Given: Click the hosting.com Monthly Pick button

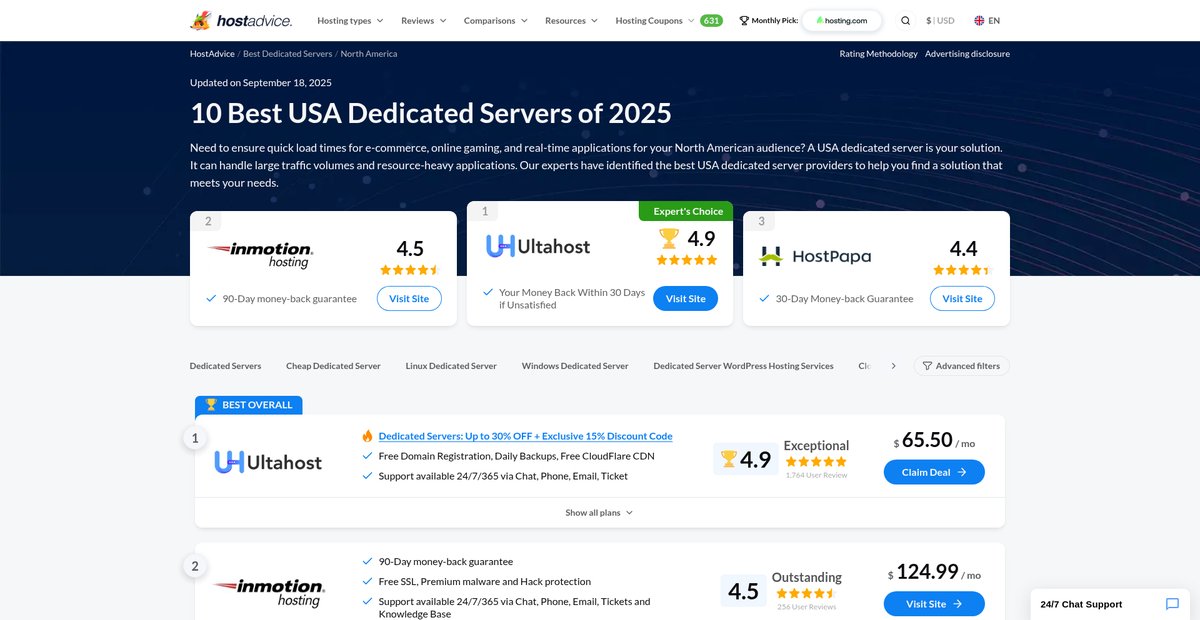Looking at the screenshot, I should point(842,20).
